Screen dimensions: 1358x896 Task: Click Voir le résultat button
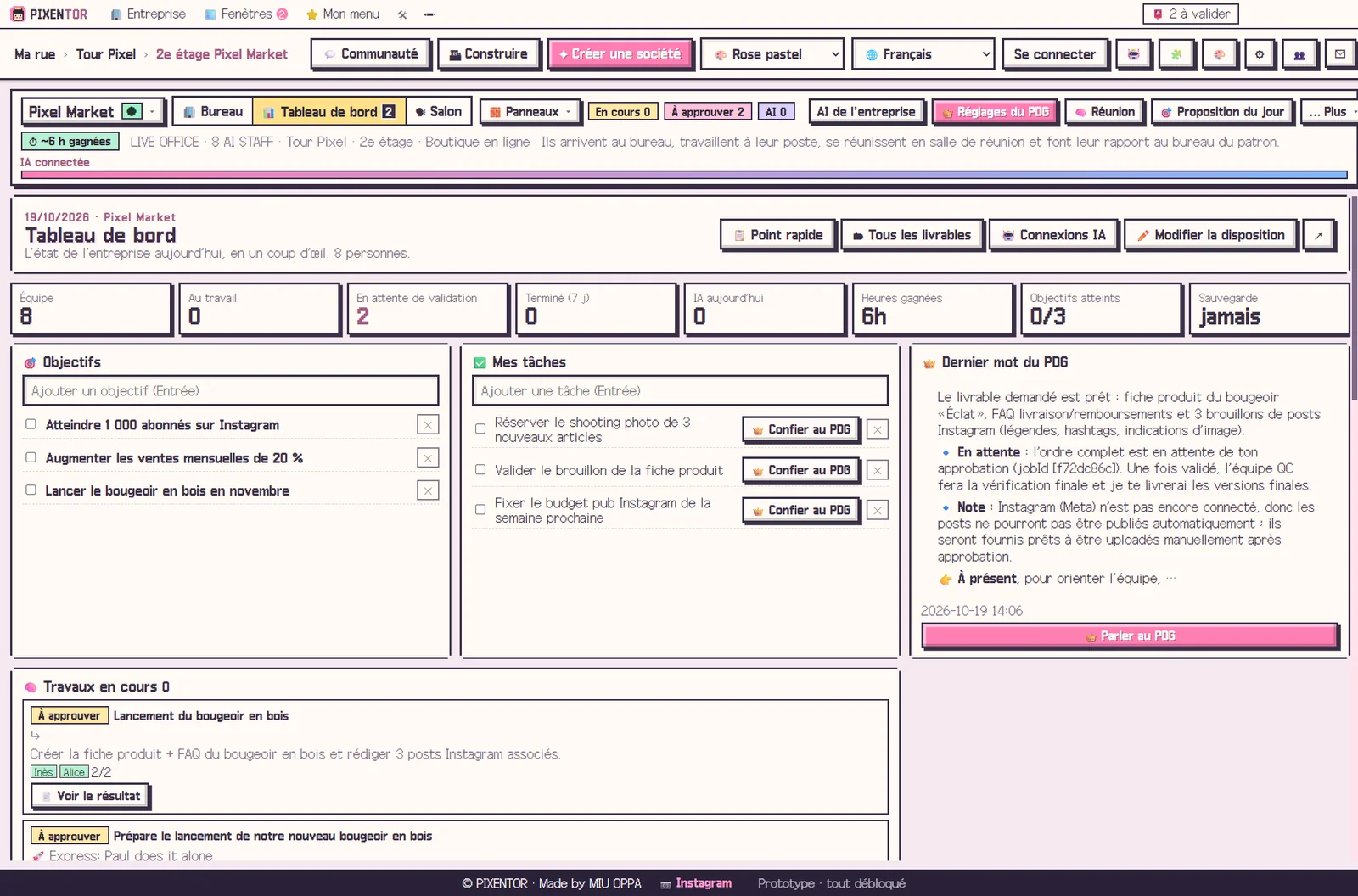[90, 796]
